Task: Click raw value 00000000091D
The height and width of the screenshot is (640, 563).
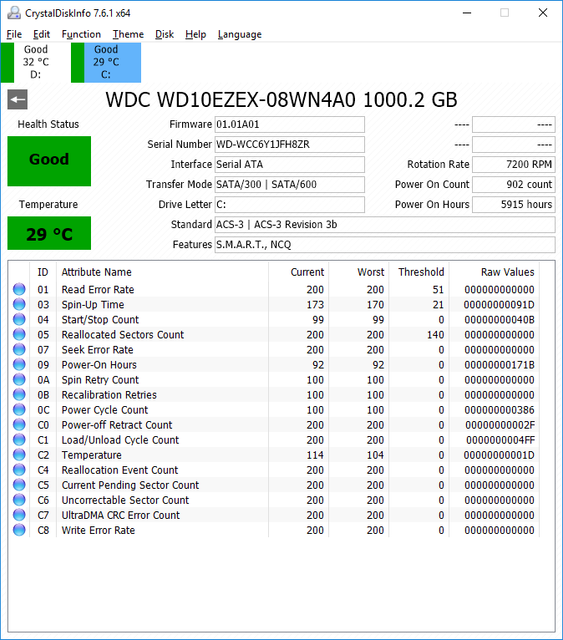Action: click(499, 304)
